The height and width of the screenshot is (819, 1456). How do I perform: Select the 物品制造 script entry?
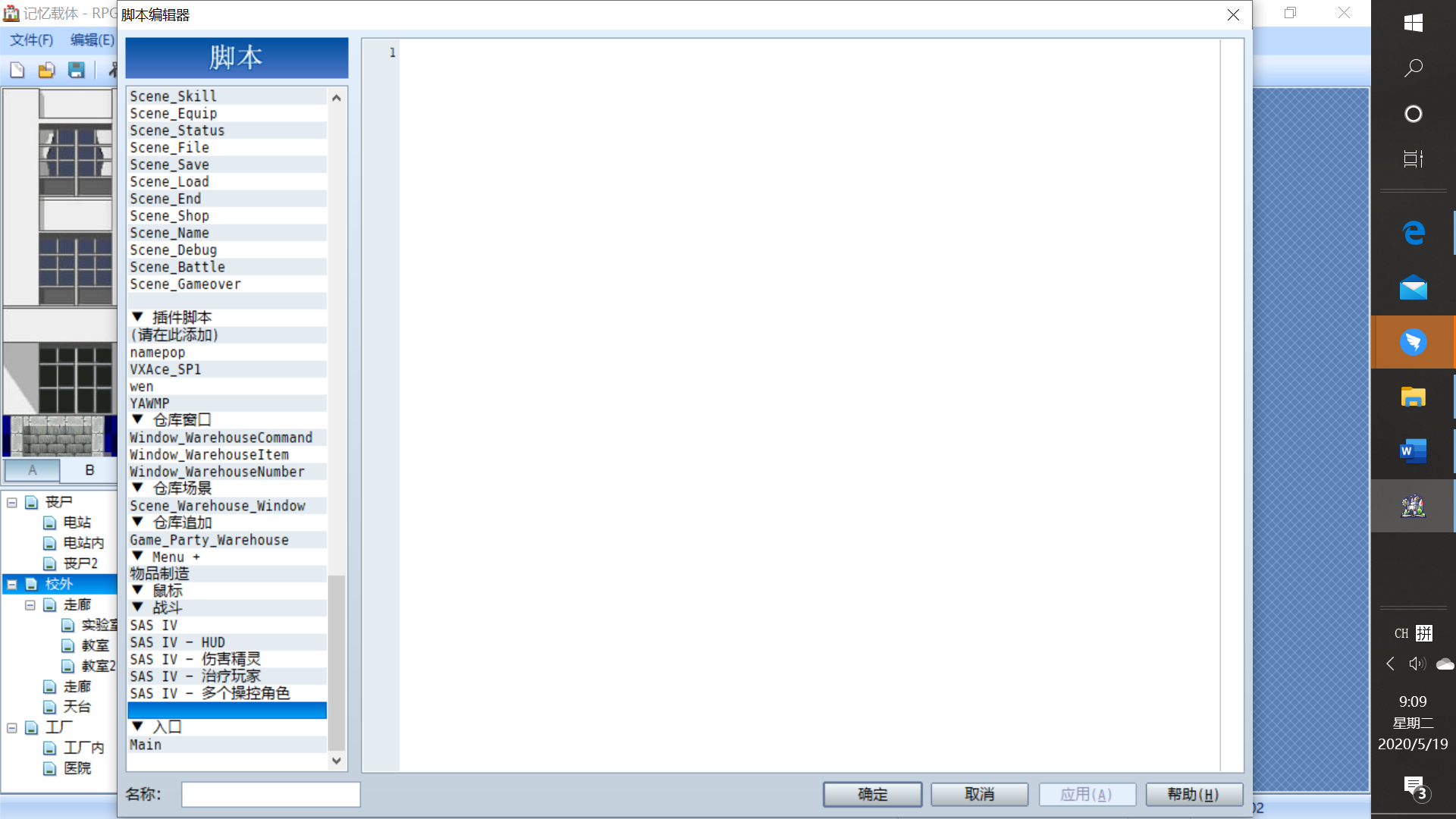point(227,574)
